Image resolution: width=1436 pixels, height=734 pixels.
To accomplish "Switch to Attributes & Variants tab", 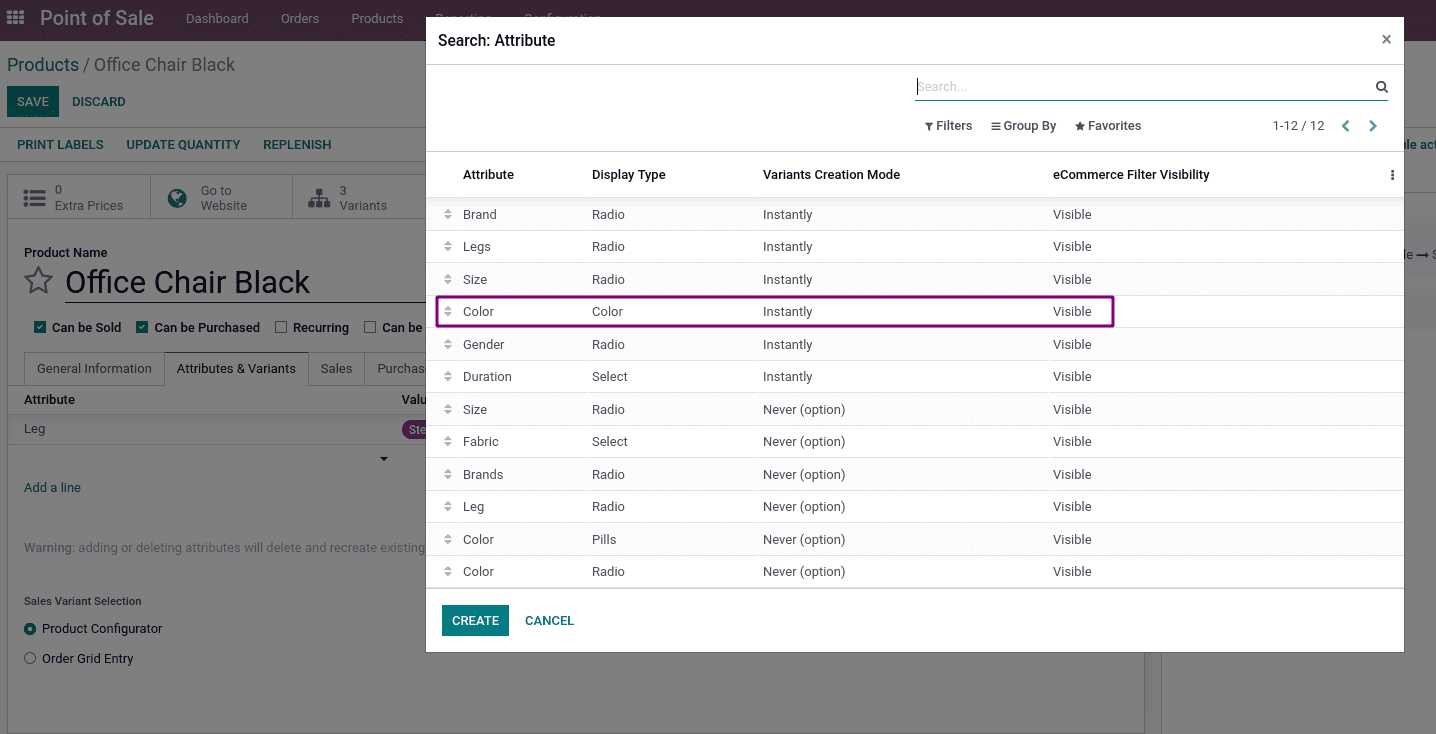I will [x=236, y=369].
